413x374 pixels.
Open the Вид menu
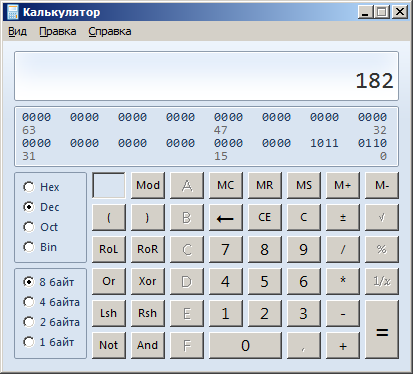pos(17,32)
